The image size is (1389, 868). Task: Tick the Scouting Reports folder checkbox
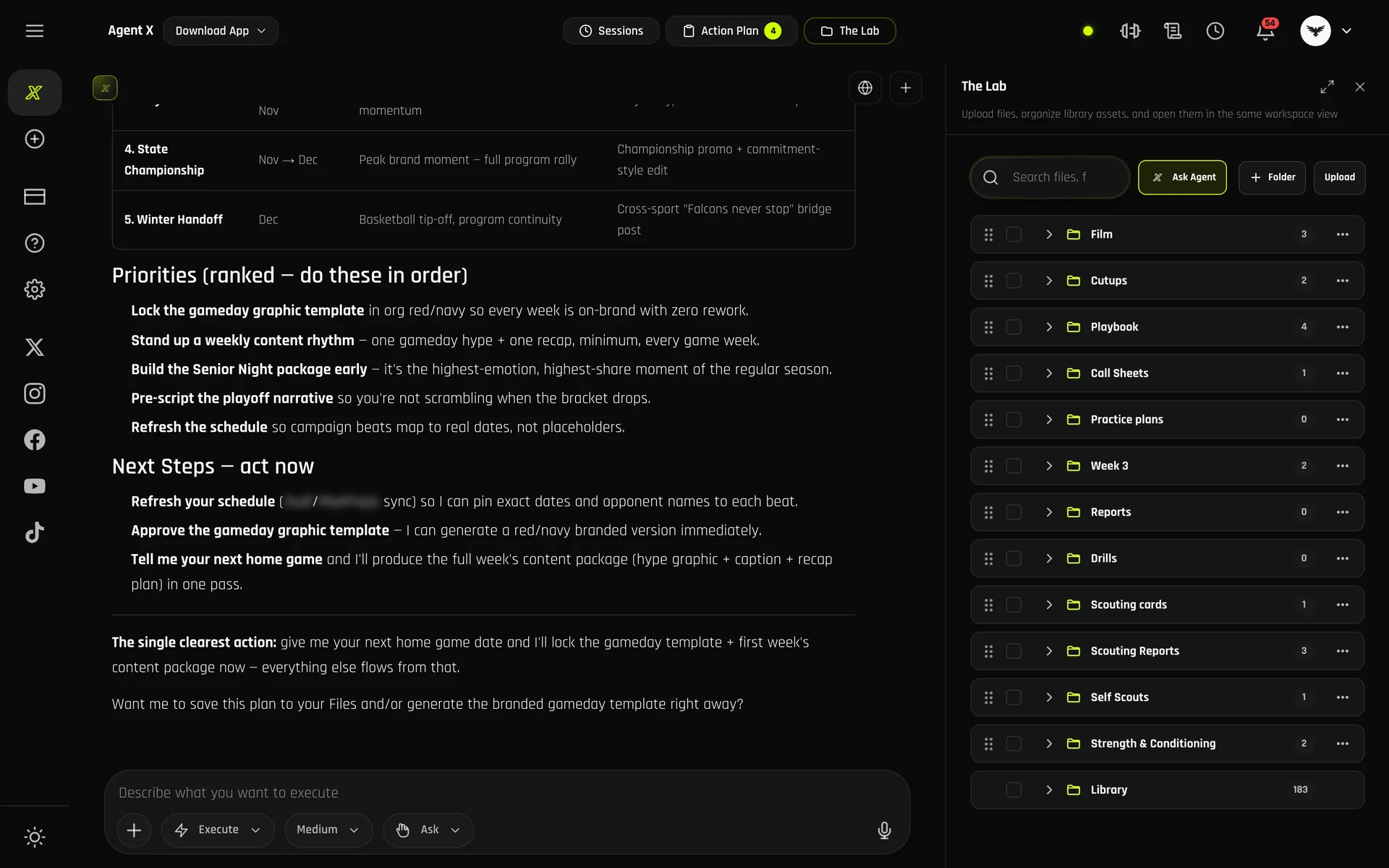coord(1014,651)
